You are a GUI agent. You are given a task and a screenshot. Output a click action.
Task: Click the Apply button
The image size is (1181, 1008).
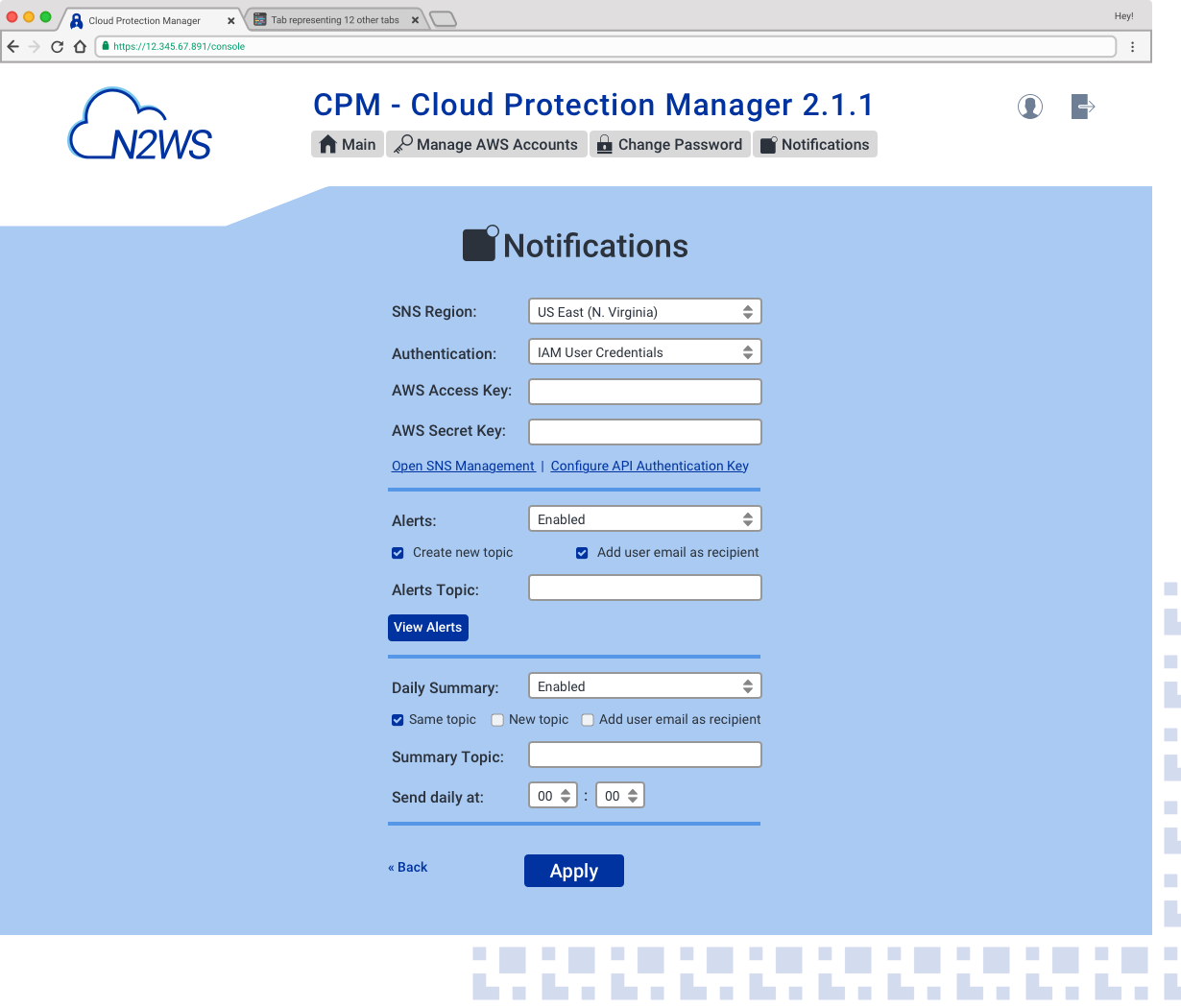574,871
